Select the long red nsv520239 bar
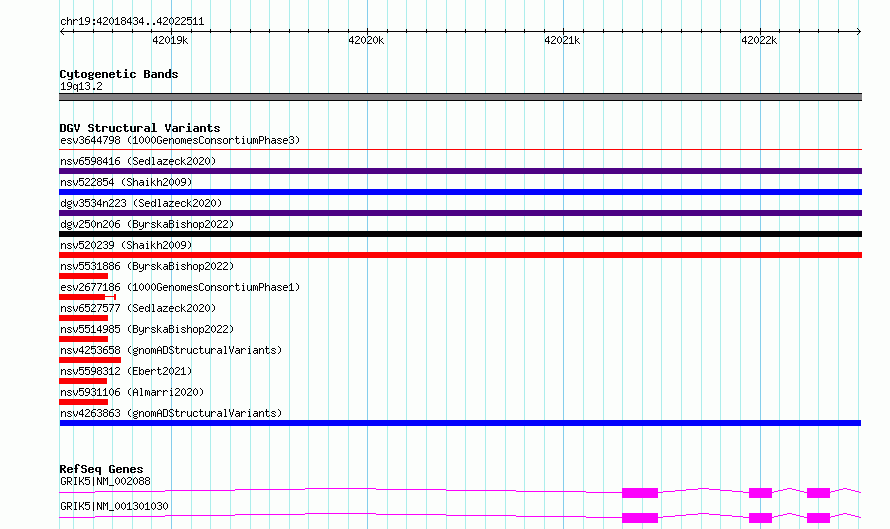Viewport: 890px width, 529px height. tap(460, 255)
